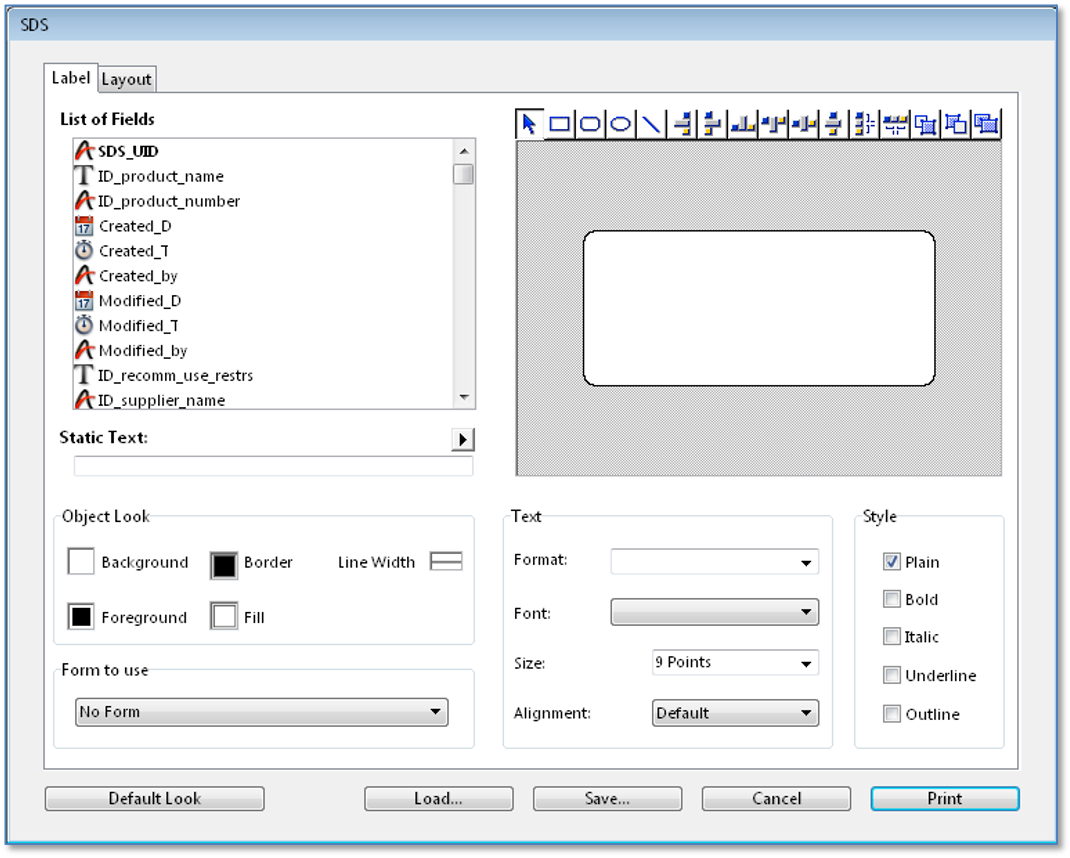Select the Label tab
Viewport: 1070px width, 858px height.
click(x=71, y=78)
